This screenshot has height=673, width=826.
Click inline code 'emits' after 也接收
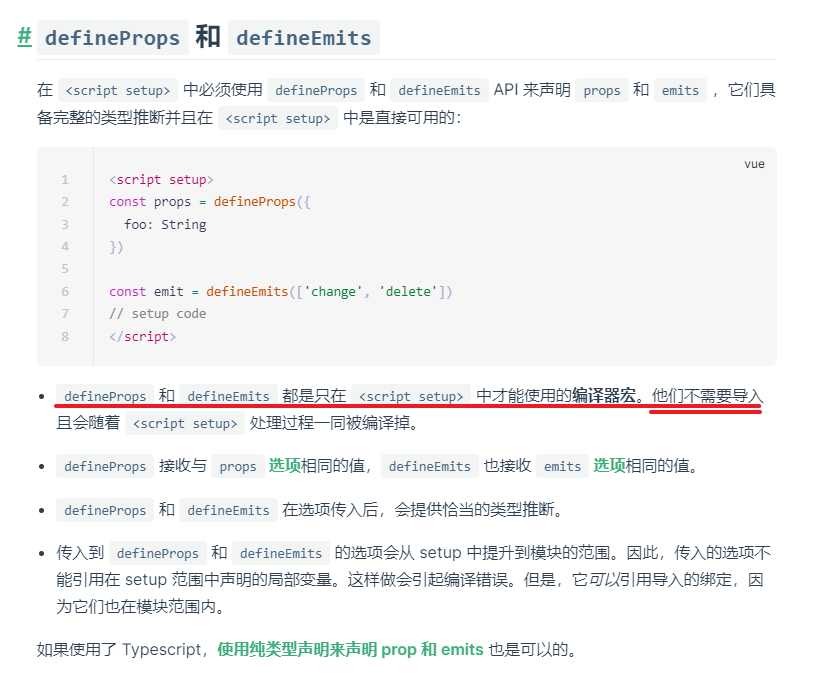click(x=562, y=466)
